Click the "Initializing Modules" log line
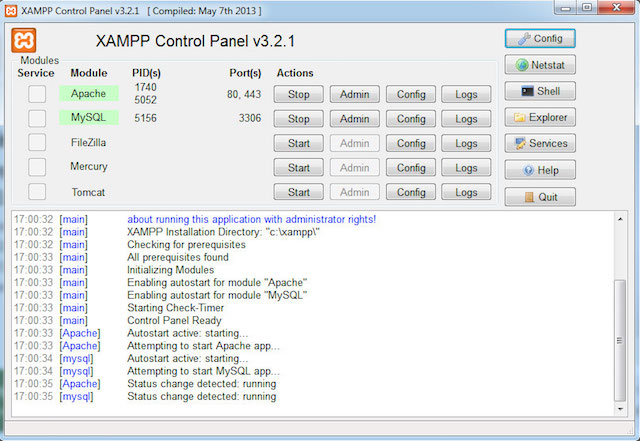 171,270
